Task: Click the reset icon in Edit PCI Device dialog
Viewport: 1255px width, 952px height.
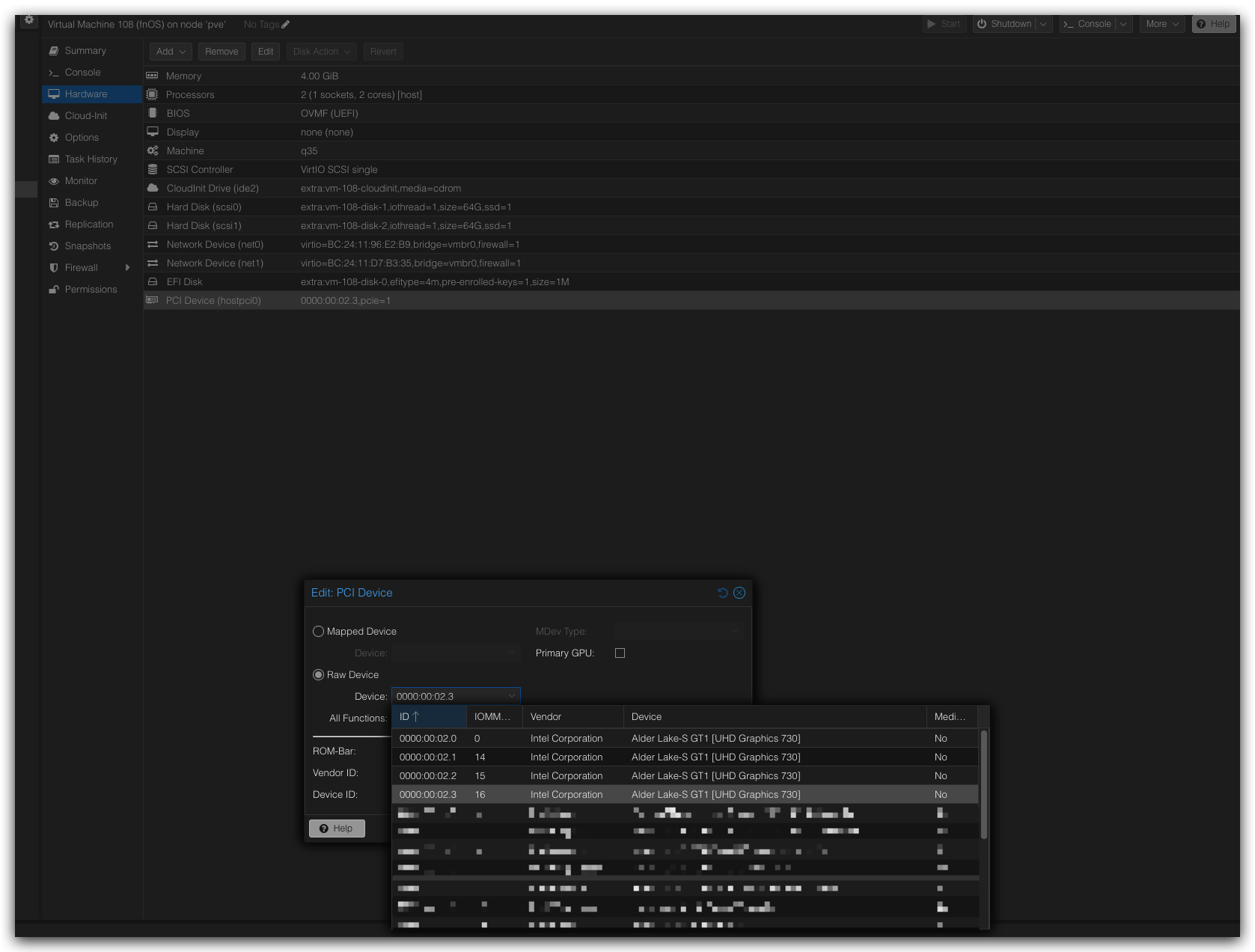Action: pyautogui.click(x=722, y=593)
